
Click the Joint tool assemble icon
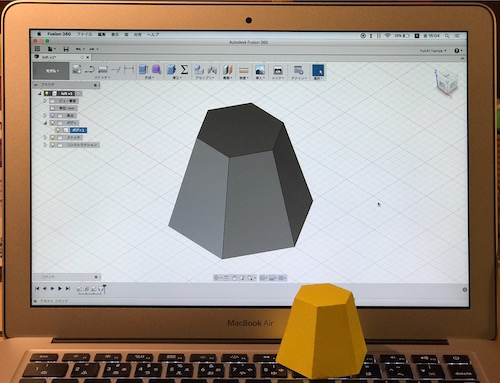[x=212, y=70]
